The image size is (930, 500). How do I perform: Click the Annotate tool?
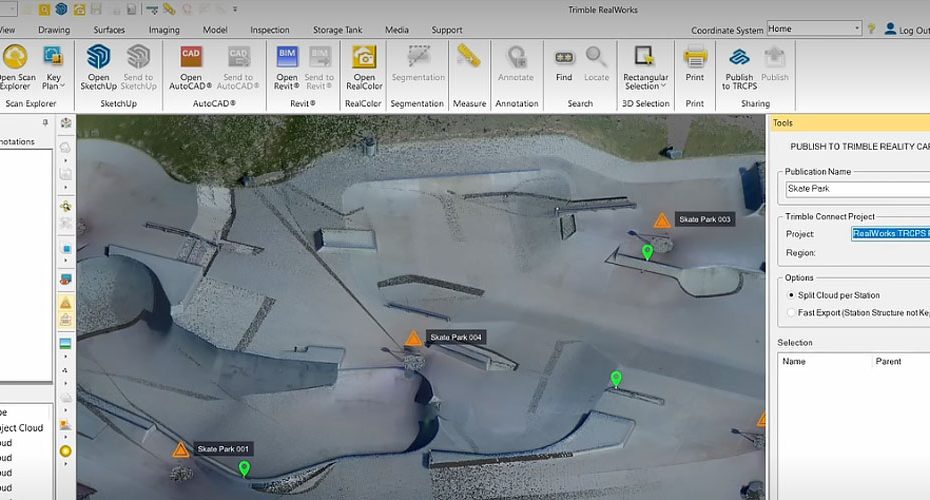pyautogui.click(x=516, y=64)
